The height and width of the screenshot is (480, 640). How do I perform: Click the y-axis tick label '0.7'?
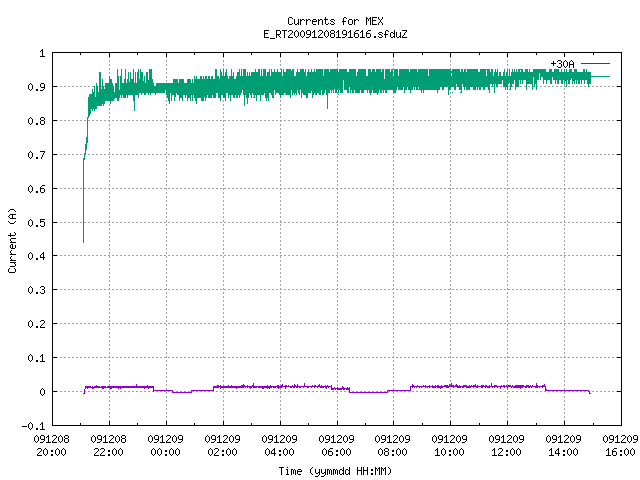(x=36, y=155)
